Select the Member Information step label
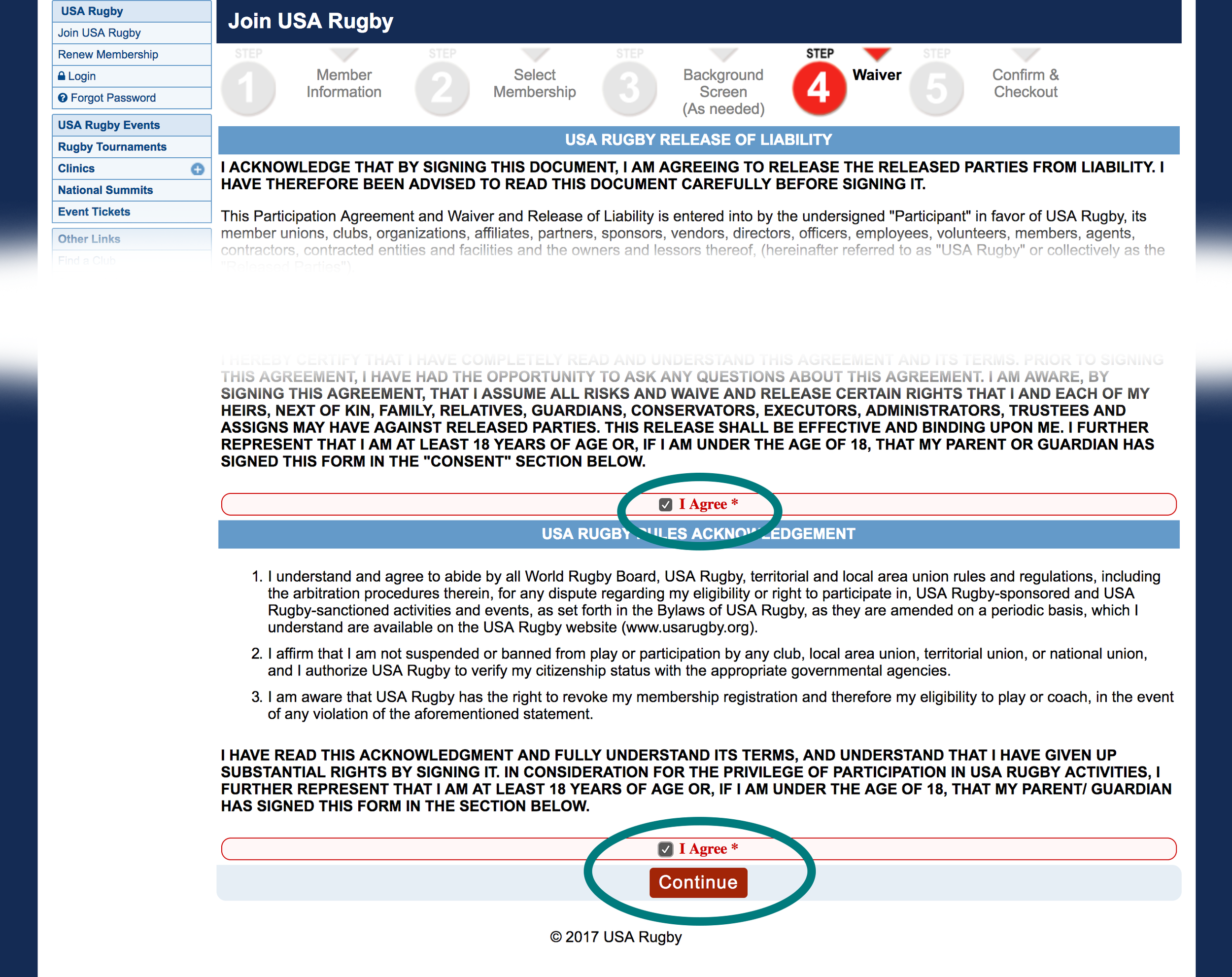The width and height of the screenshot is (1232, 977). click(344, 83)
